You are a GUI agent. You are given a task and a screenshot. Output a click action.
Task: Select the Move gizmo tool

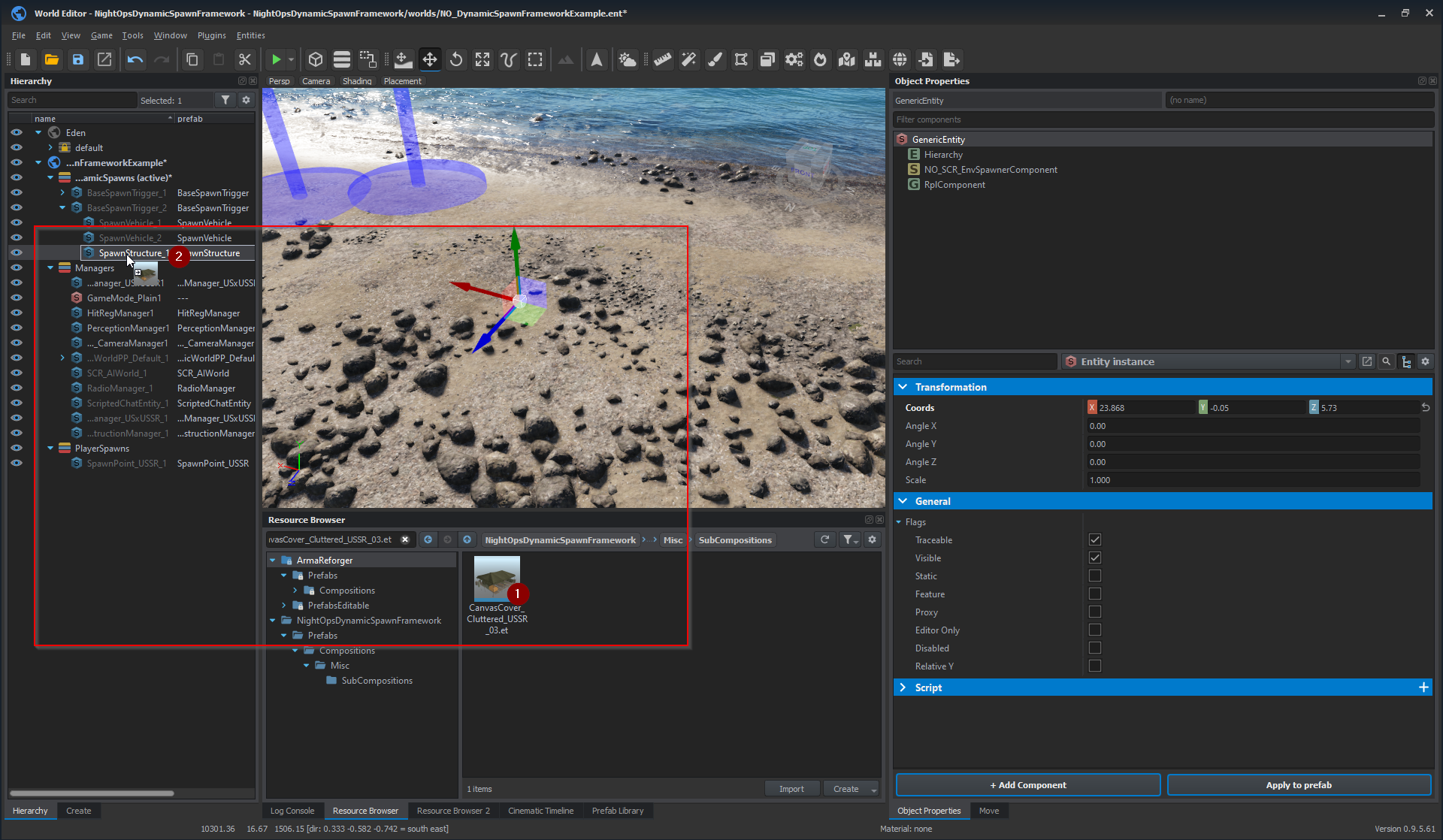[x=430, y=59]
